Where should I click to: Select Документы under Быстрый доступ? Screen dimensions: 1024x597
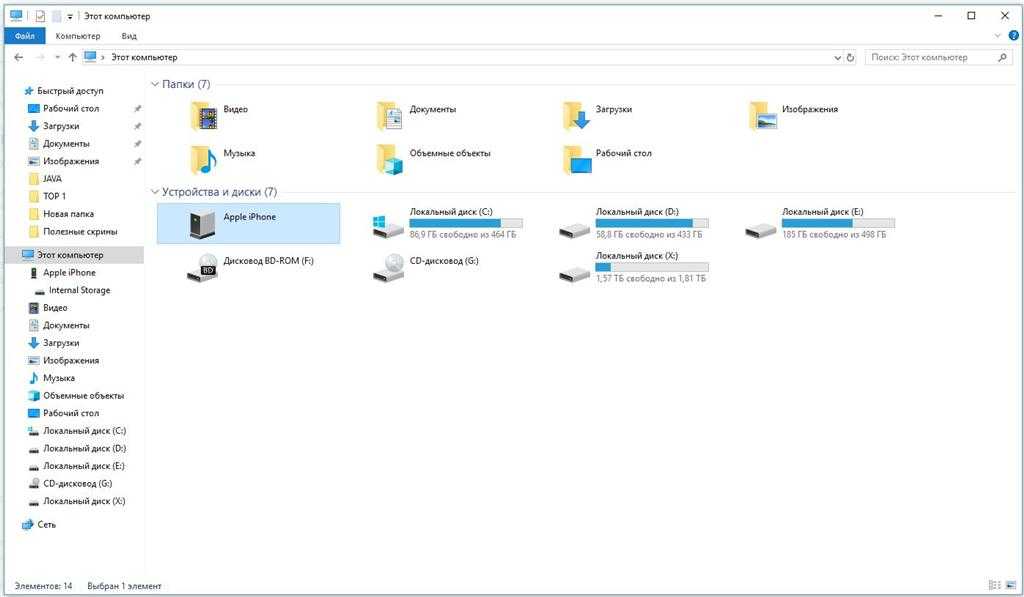[66, 144]
